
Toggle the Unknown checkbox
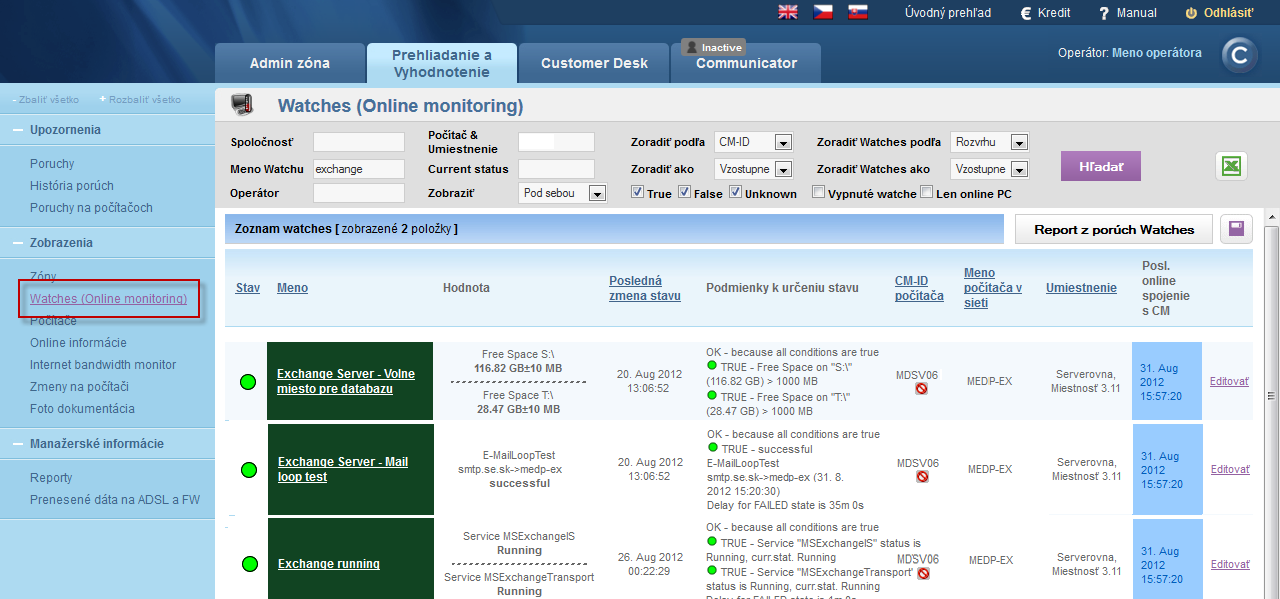coord(735,193)
